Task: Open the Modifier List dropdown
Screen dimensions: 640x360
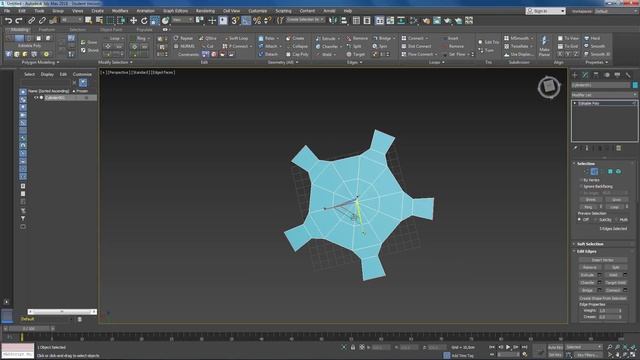Action: [604, 95]
